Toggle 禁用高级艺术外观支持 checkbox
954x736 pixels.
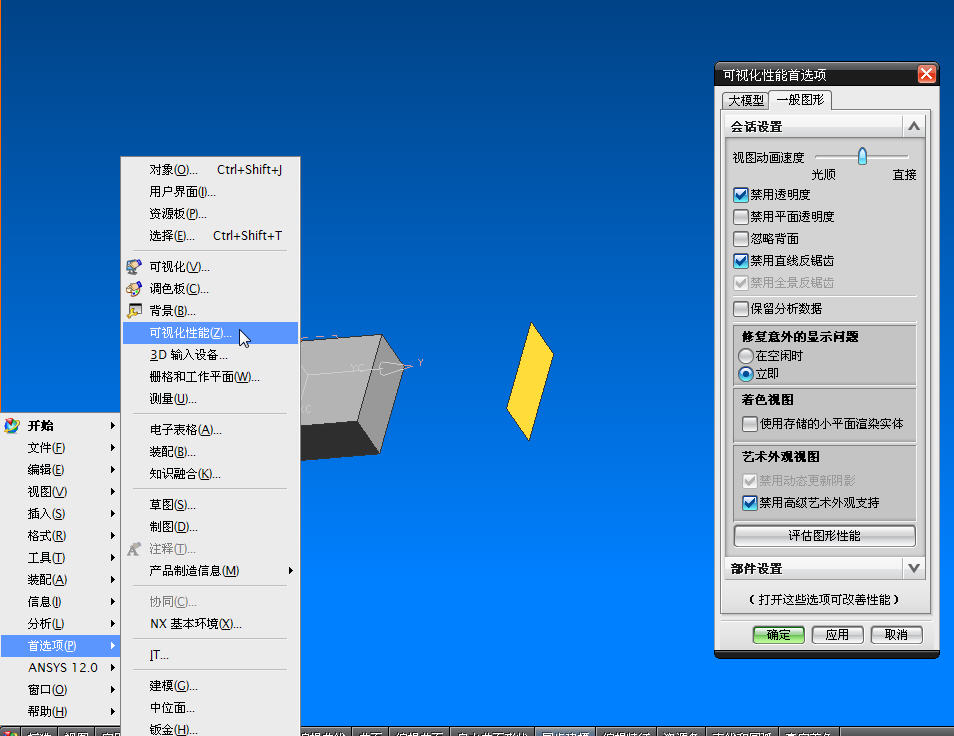750,502
